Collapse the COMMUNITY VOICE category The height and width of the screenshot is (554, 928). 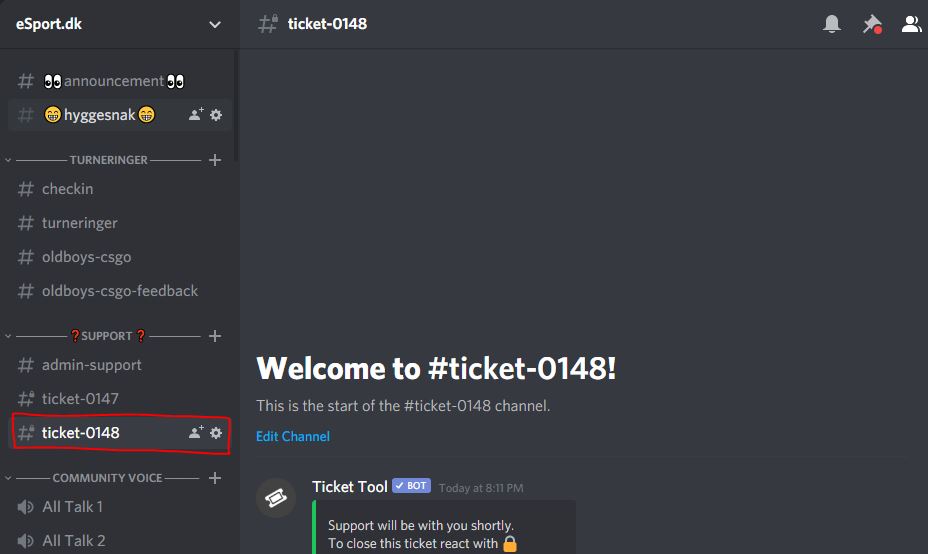[x=106, y=478]
